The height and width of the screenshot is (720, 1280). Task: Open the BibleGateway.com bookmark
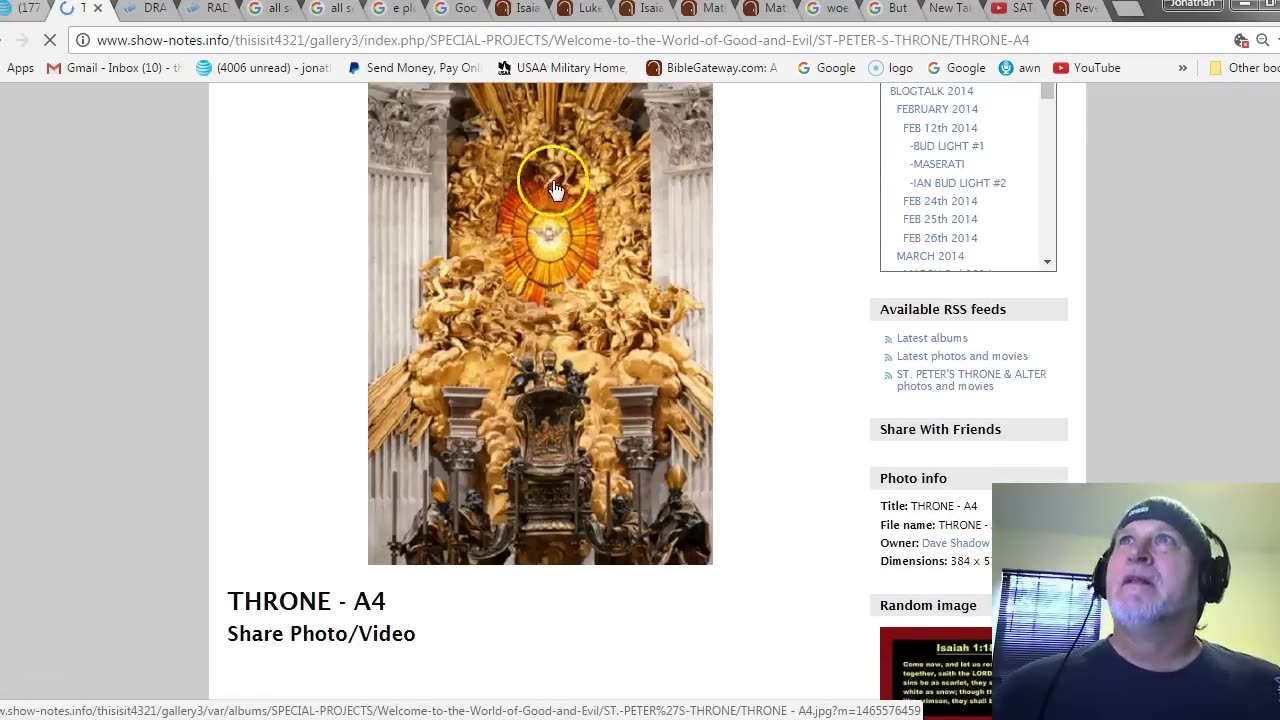(x=711, y=68)
